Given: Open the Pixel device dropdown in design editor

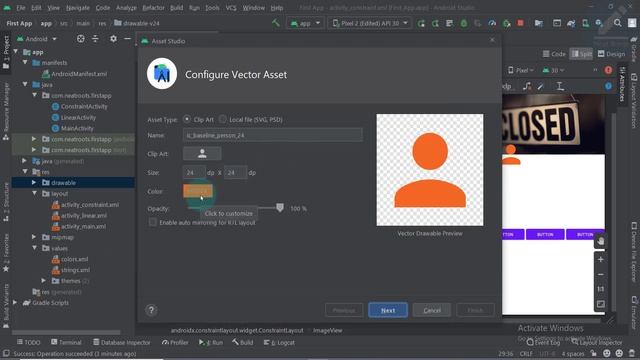Looking at the screenshot, I should click(x=521, y=70).
